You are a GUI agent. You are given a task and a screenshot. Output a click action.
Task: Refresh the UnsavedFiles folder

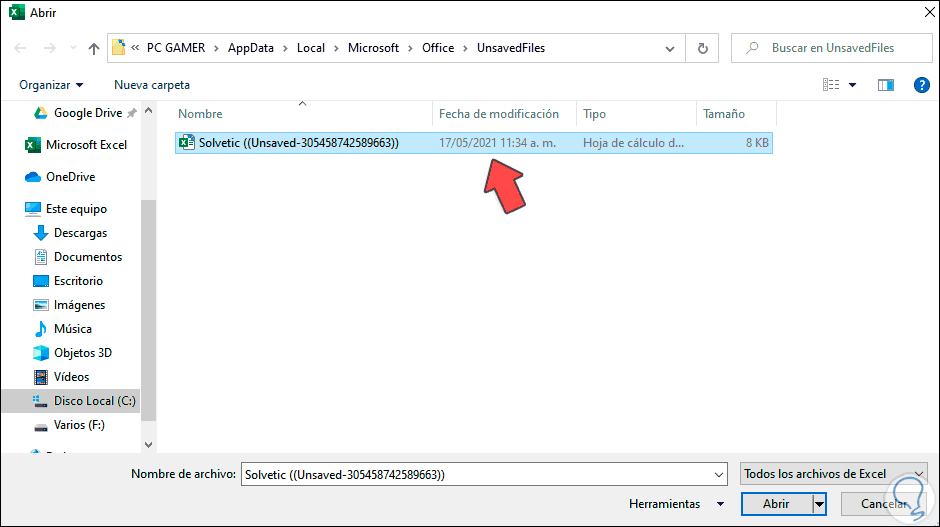[x=703, y=49]
